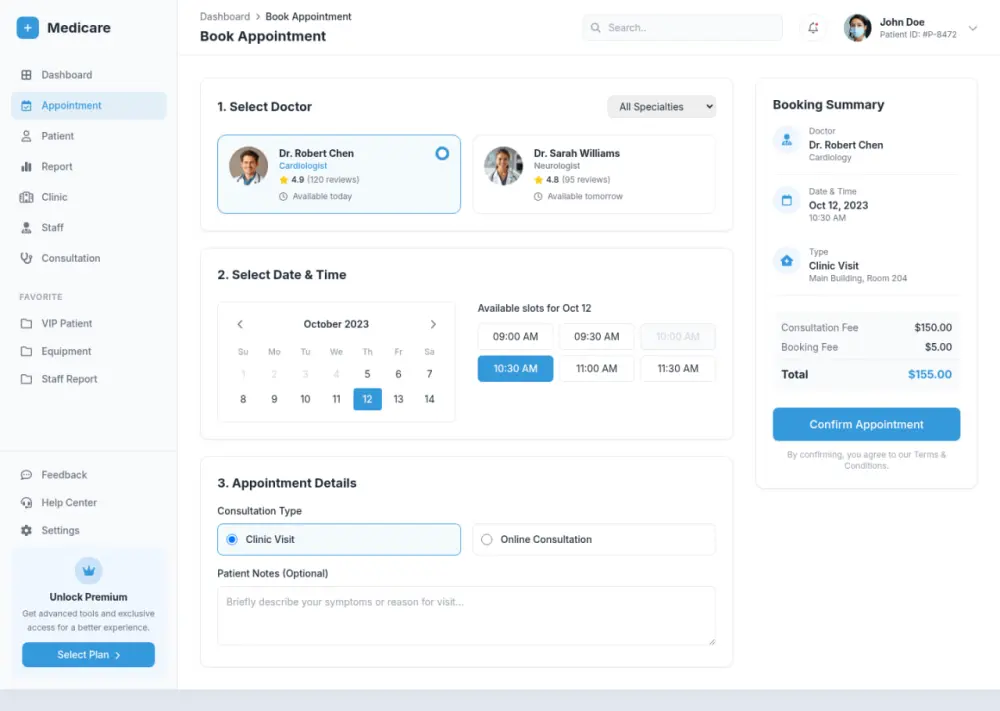
Task: Click the Patient ID #P-8472 text
Action: (x=918, y=34)
